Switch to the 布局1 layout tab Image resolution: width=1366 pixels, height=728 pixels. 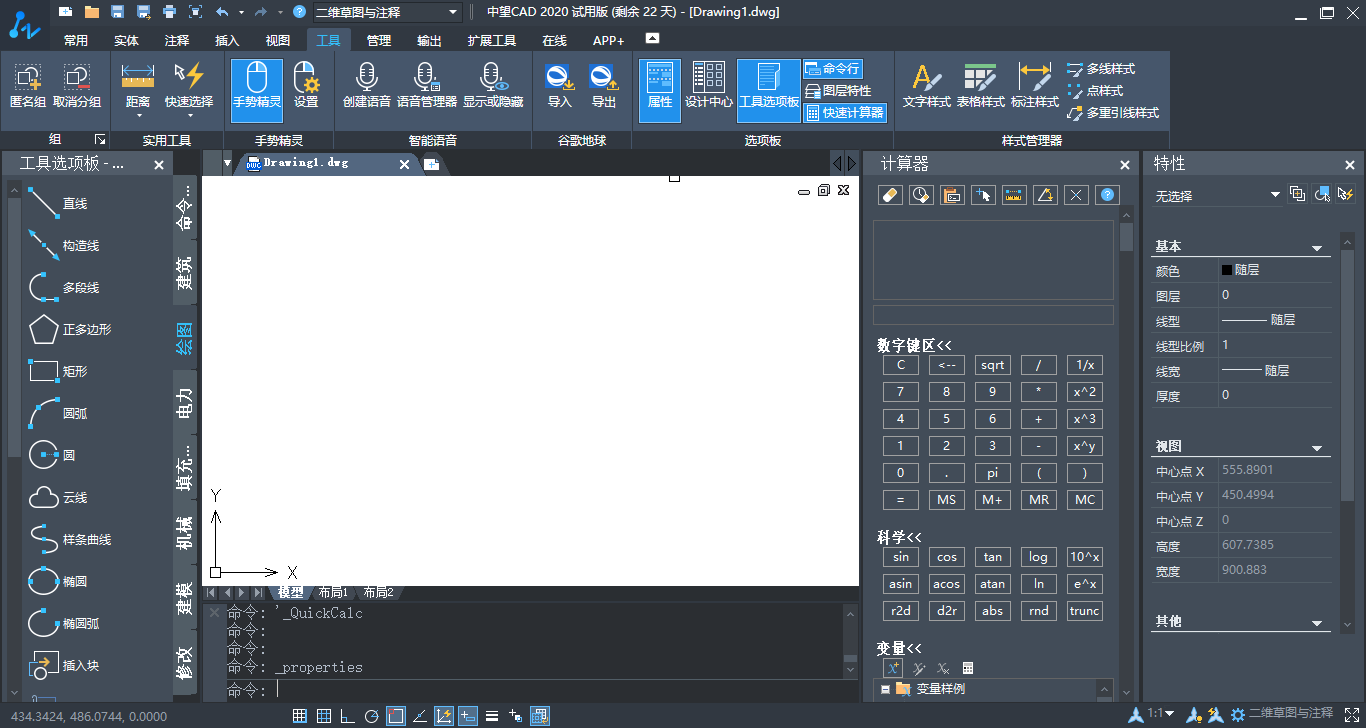pos(333,592)
